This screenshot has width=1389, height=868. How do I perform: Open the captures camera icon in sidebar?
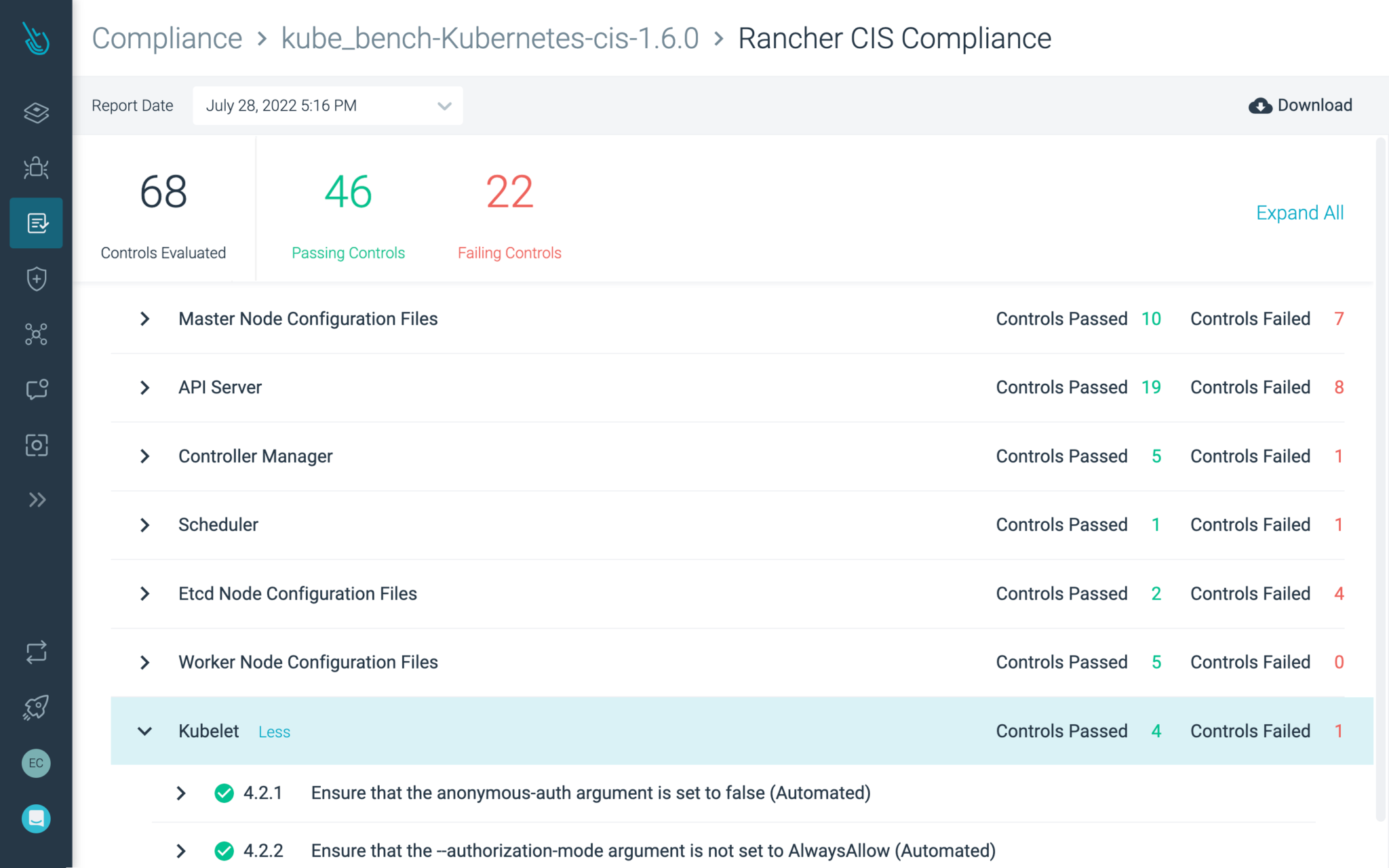pyautogui.click(x=36, y=446)
